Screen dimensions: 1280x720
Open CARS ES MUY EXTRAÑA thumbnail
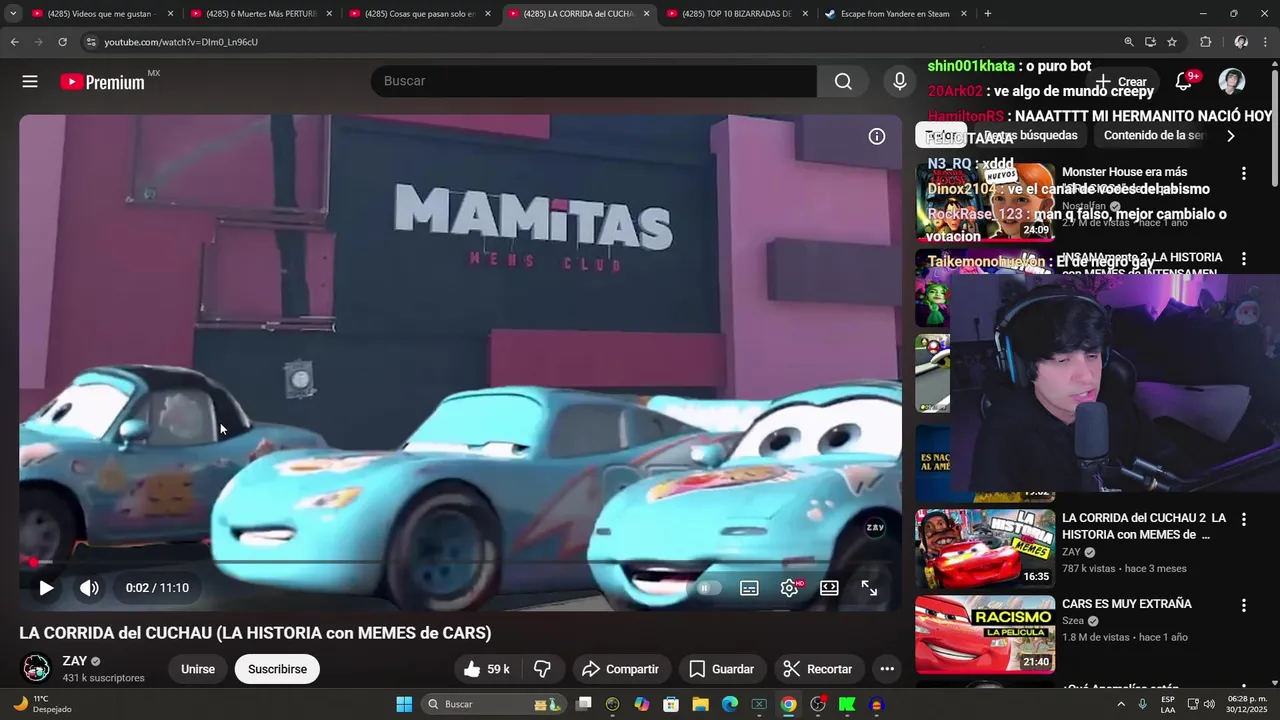(985, 635)
